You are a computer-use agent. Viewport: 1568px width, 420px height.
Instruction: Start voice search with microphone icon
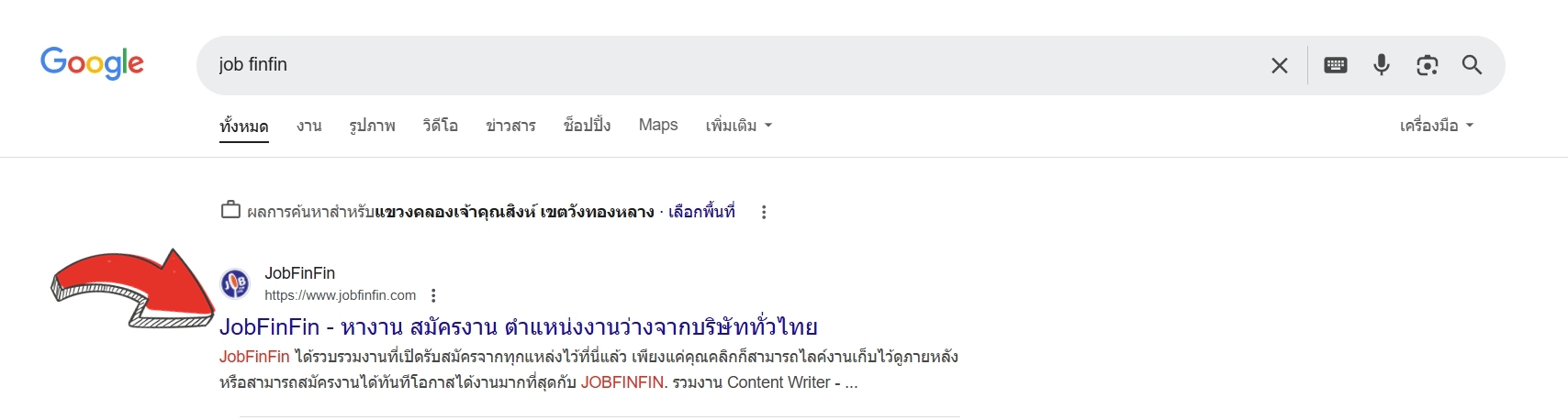[1381, 65]
